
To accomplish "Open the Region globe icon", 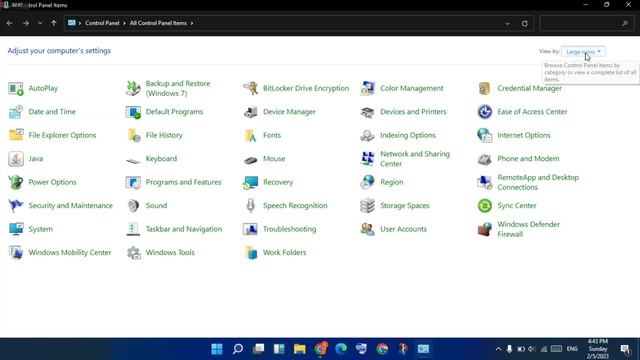I will tap(368, 182).
